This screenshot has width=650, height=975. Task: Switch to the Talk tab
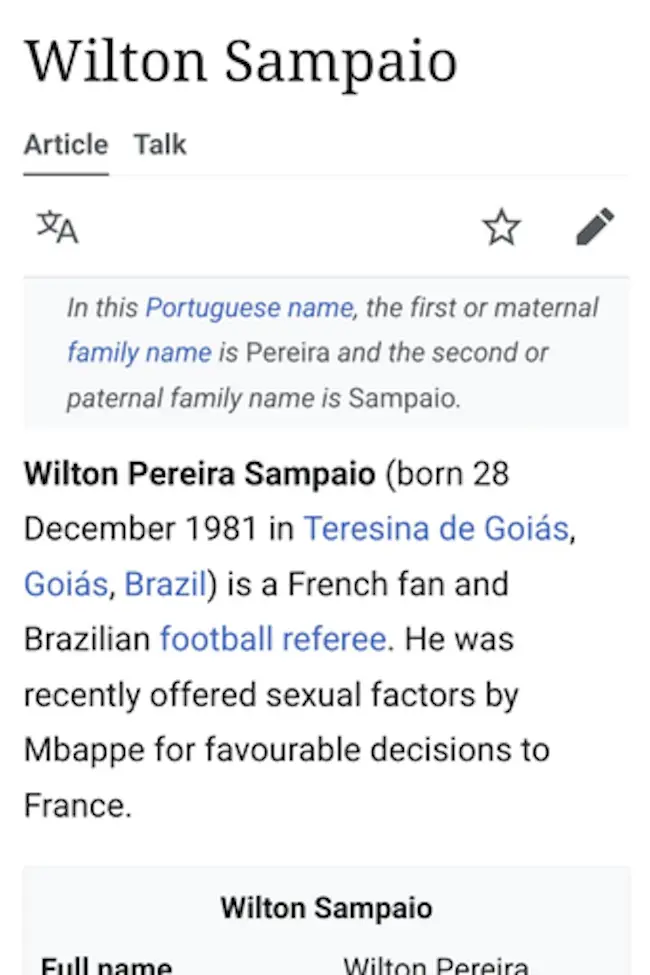tap(159, 144)
